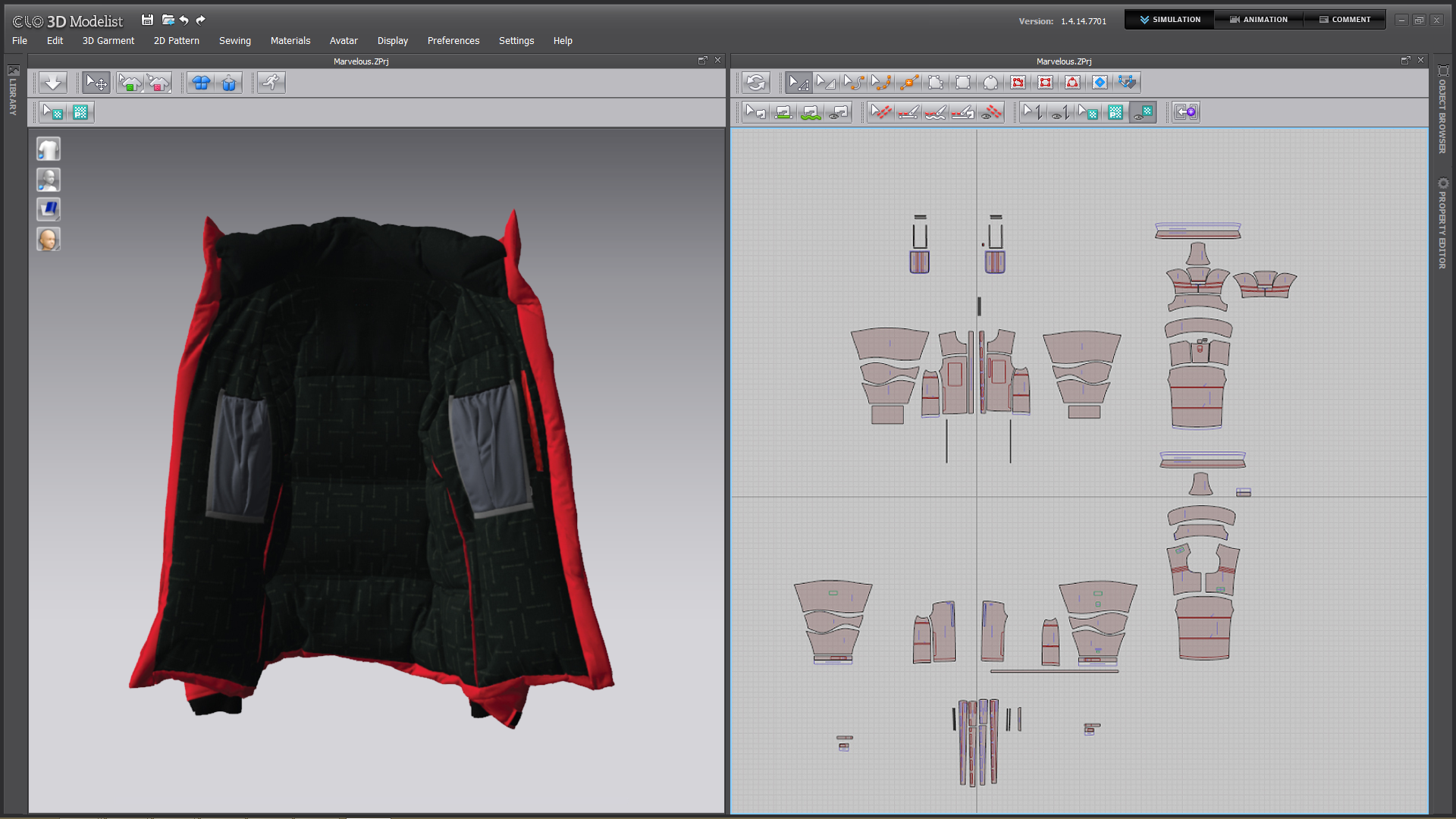Screen dimensions: 1456x819
Task: Expand the avatar display options icon
Action: 49,180
